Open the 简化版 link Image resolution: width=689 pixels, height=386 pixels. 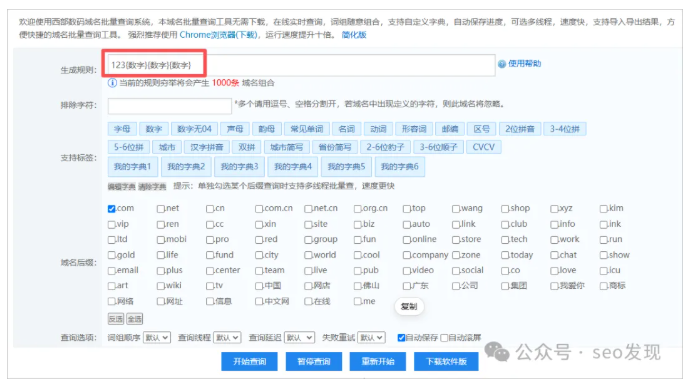pos(354,35)
